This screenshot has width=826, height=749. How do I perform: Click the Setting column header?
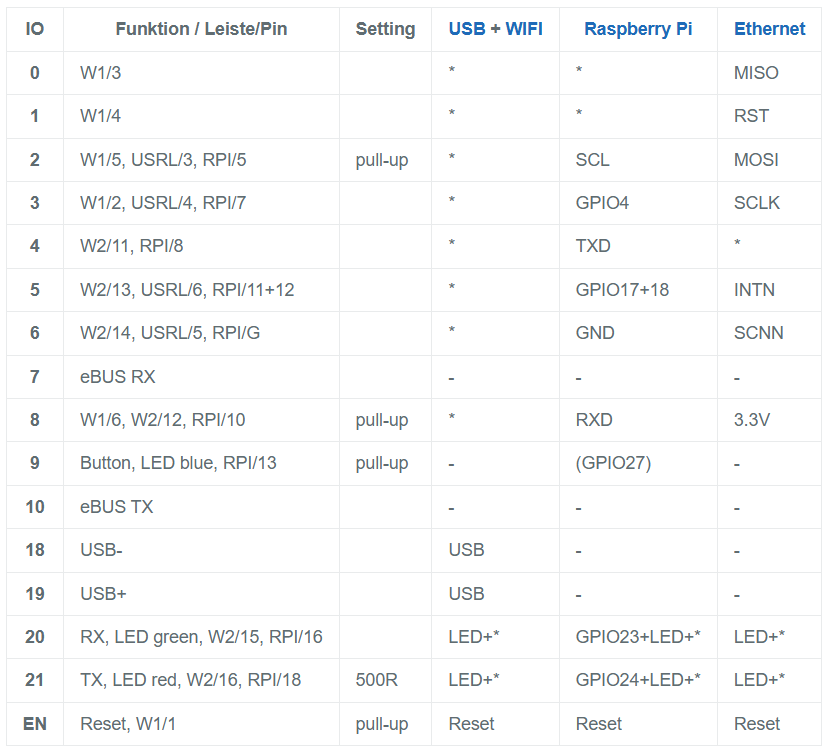[385, 29]
